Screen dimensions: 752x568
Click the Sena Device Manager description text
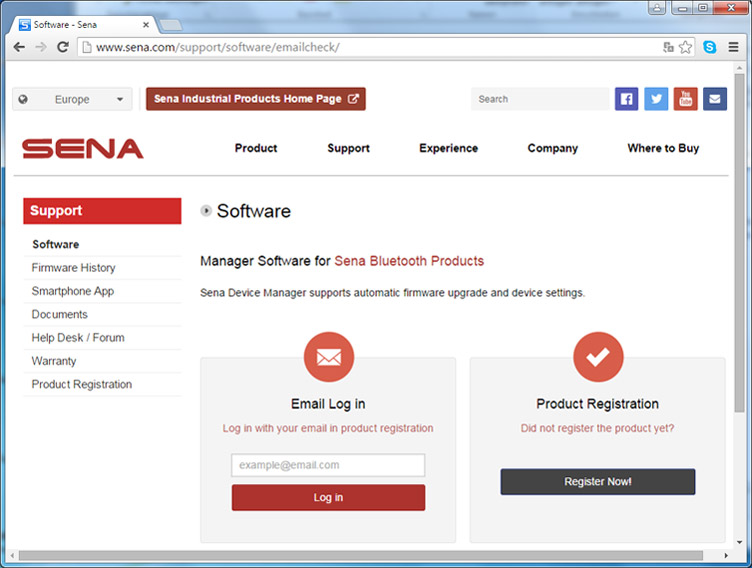click(393, 293)
